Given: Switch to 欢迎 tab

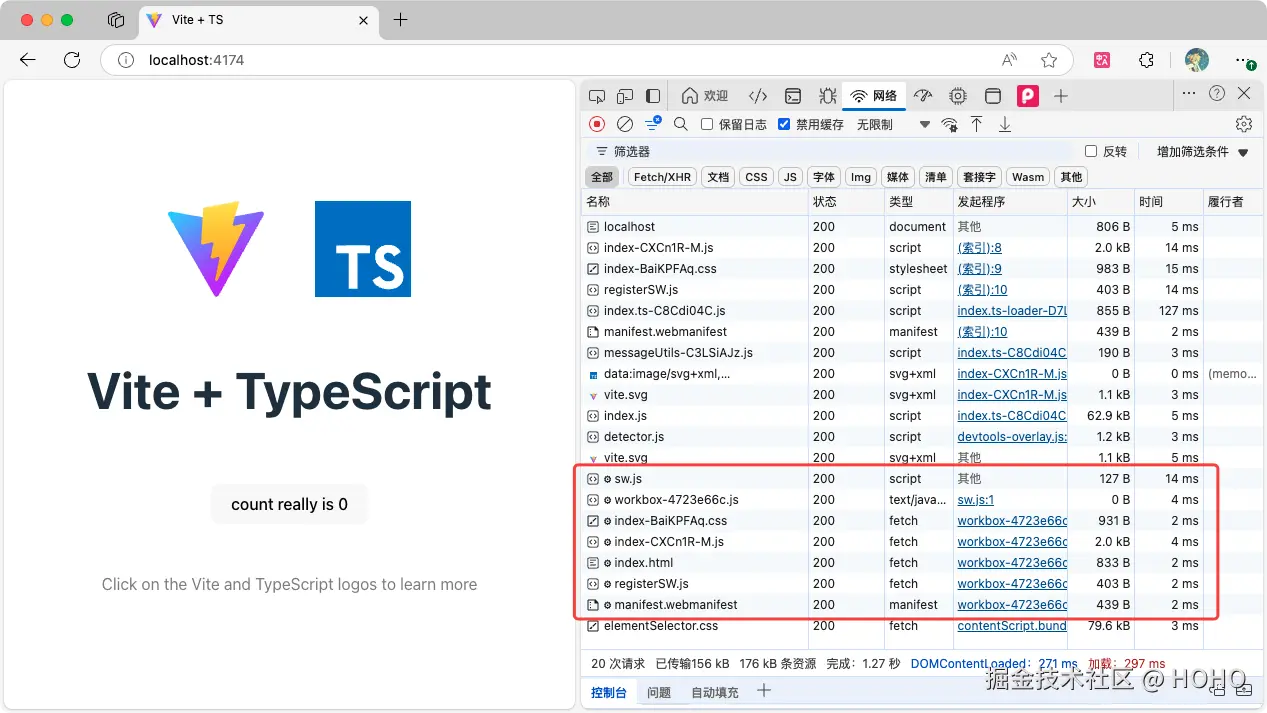Looking at the screenshot, I should tap(705, 96).
